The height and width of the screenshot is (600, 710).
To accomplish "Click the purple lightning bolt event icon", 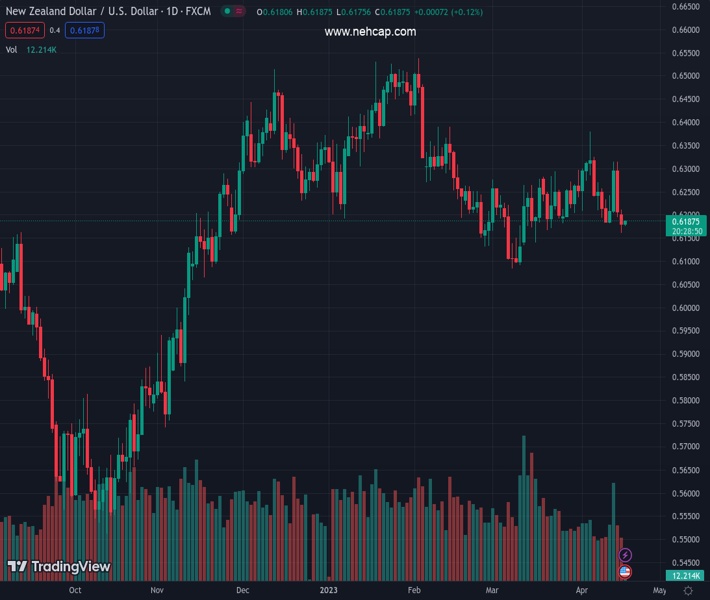I will (x=626, y=555).
